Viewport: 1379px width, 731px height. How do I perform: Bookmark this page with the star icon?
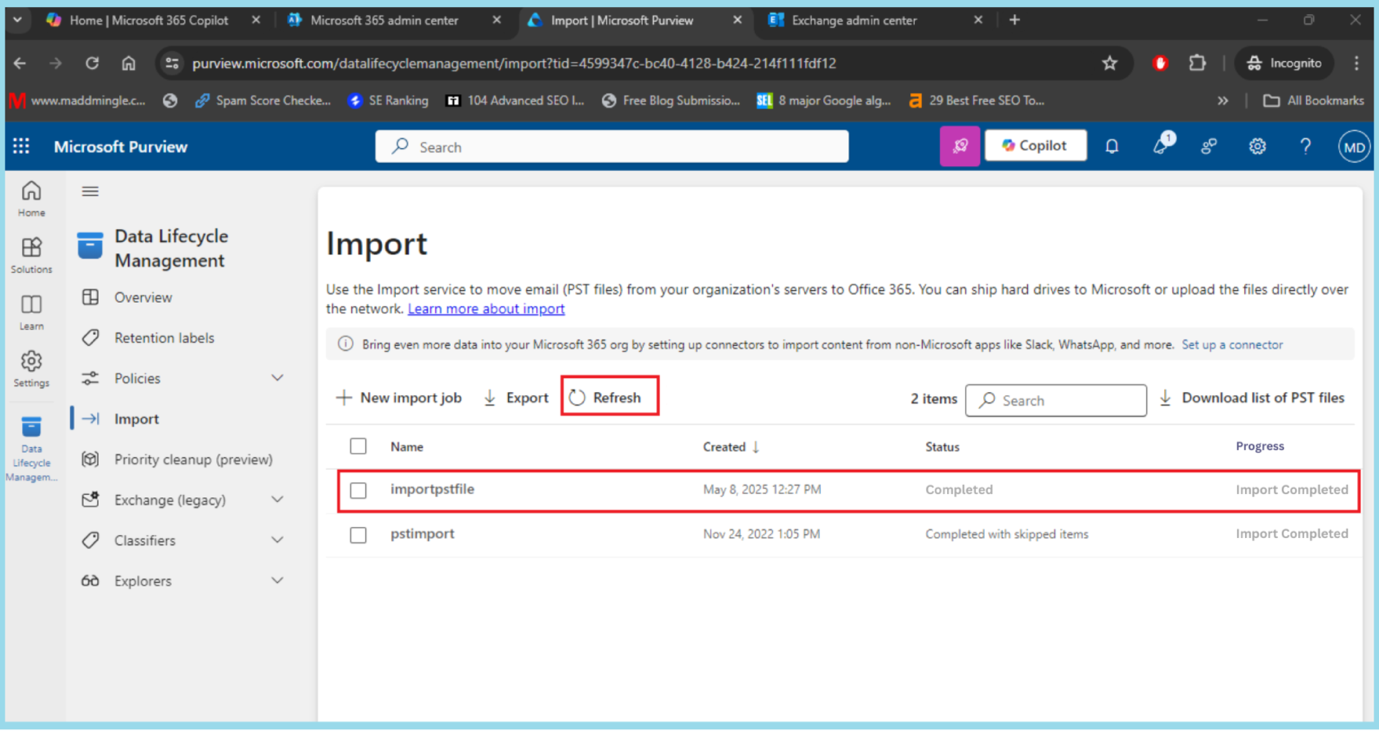[1110, 63]
